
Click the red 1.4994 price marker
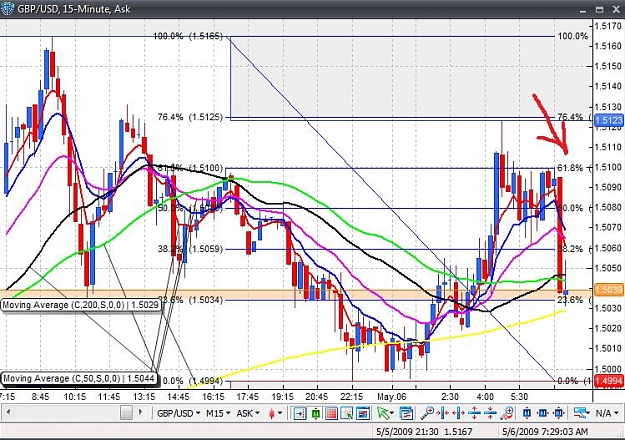[x=609, y=381]
